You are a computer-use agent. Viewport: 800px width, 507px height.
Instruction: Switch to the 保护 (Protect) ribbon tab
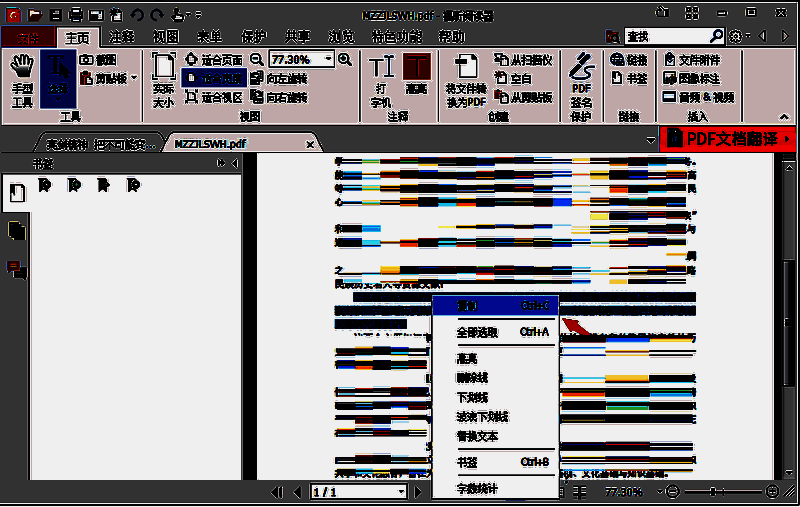254,37
